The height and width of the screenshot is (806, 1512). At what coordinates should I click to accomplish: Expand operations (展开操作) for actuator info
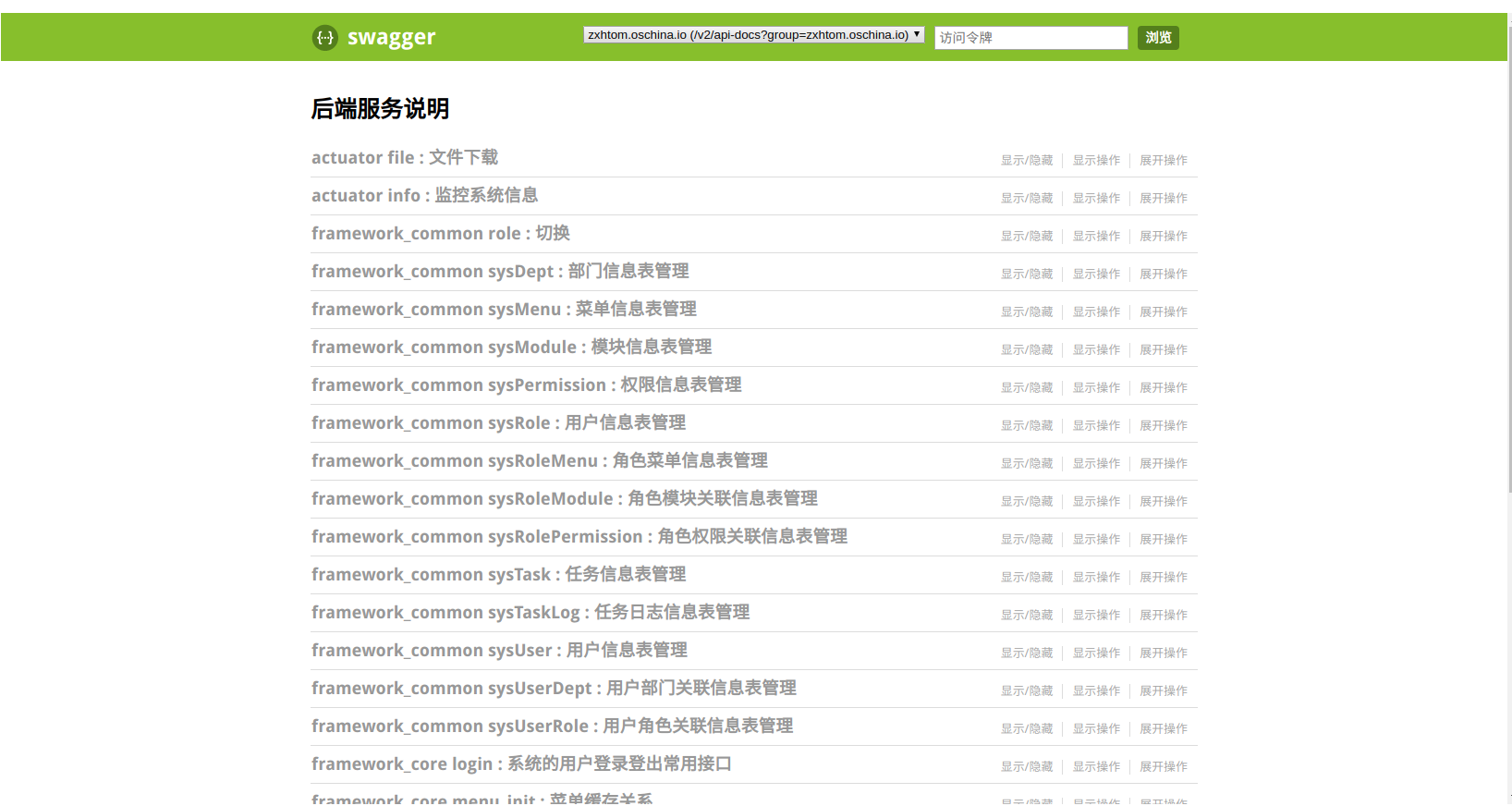click(x=1163, y=199)
